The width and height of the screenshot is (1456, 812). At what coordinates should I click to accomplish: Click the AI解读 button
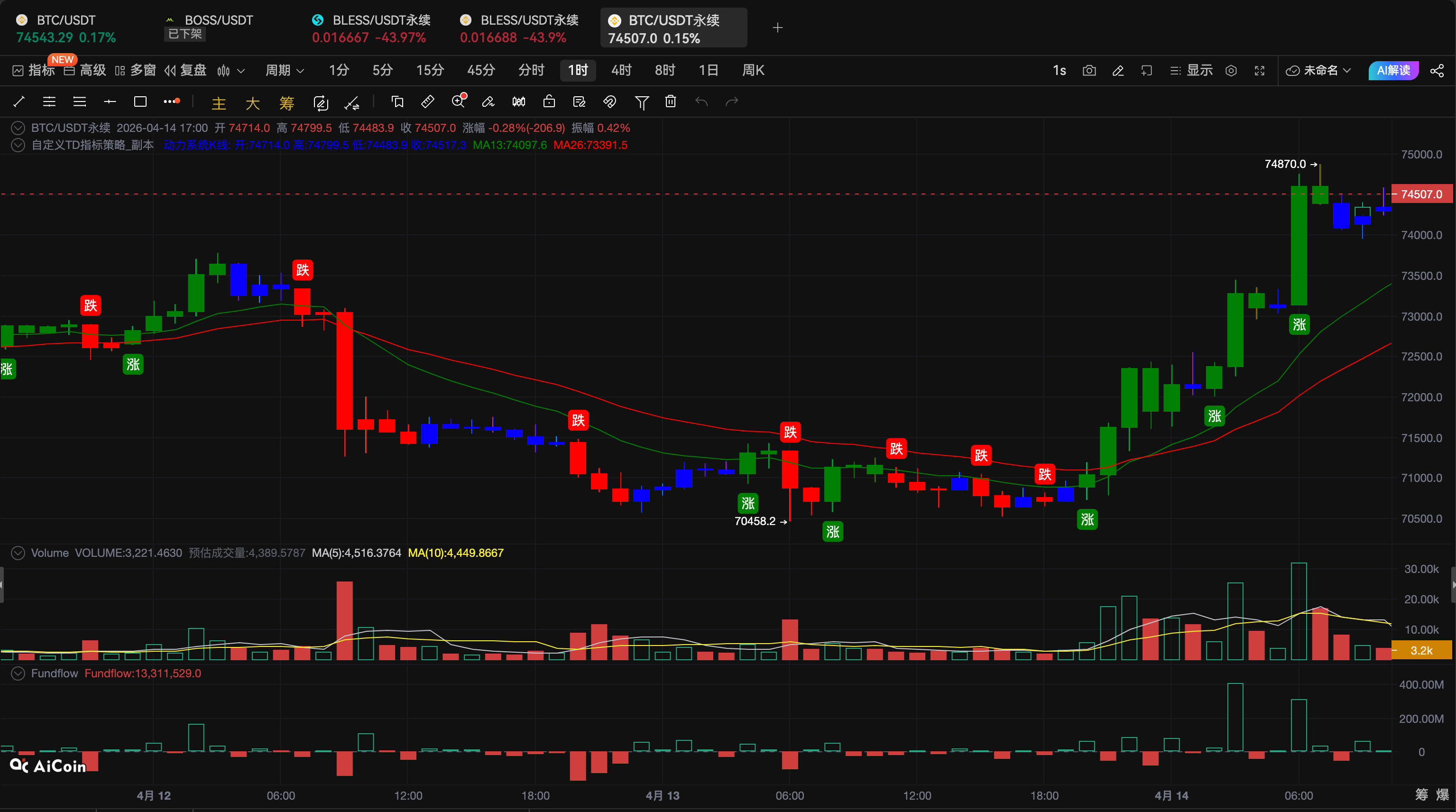(1393, 71)
